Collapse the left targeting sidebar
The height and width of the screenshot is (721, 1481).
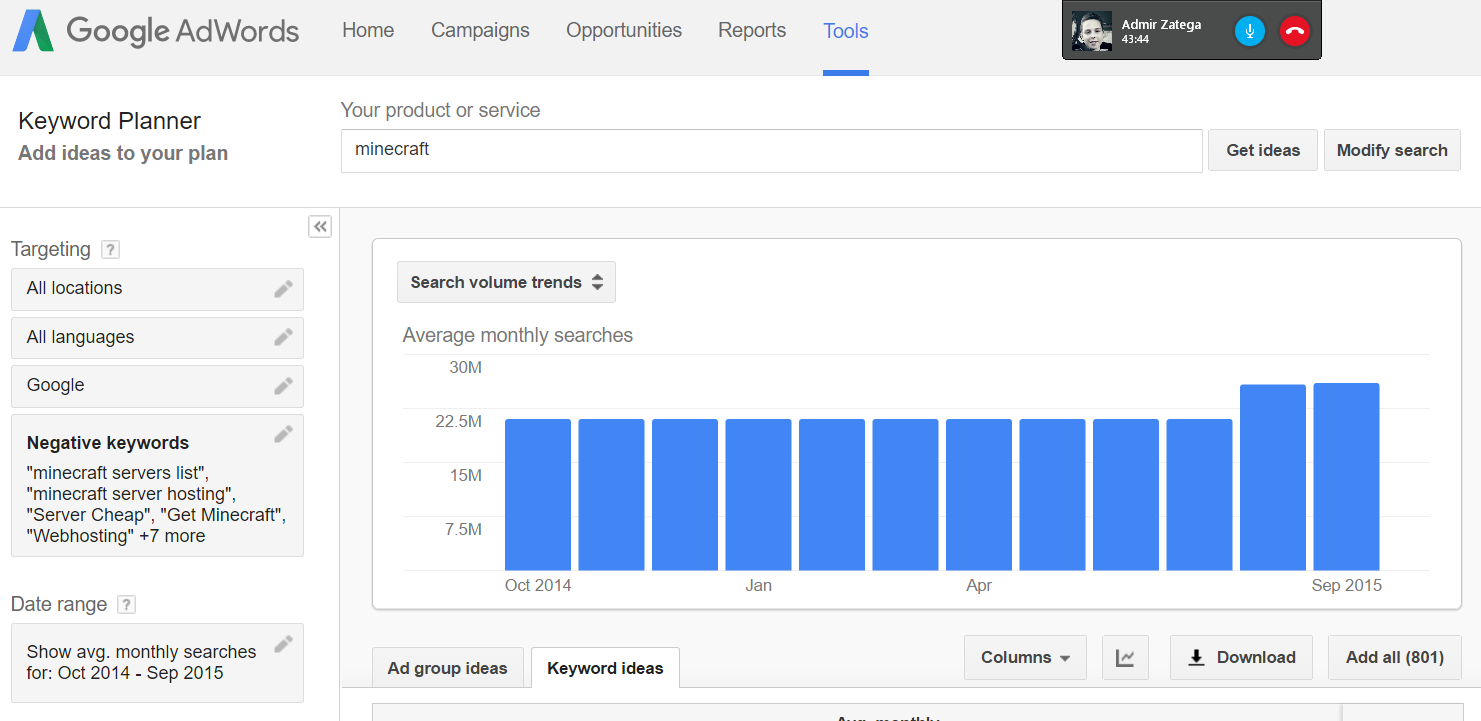[320, 227]
